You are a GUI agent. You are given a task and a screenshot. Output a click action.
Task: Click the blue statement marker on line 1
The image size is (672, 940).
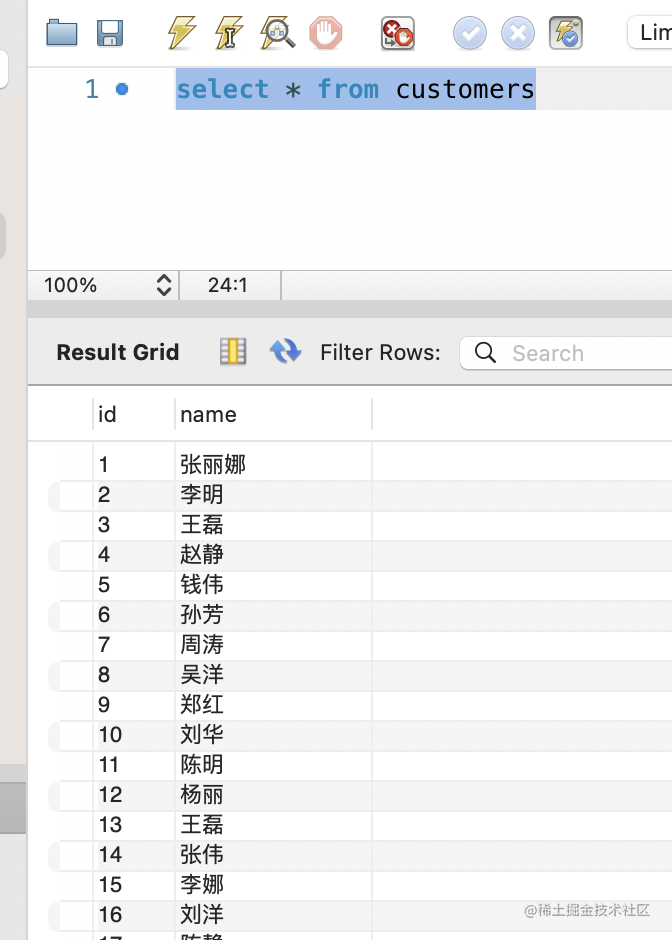[122, 89]
